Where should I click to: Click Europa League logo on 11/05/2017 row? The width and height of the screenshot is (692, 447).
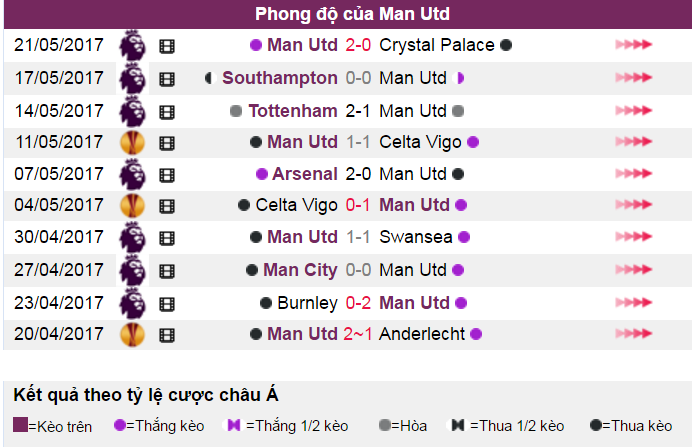(x=132, y=143)
